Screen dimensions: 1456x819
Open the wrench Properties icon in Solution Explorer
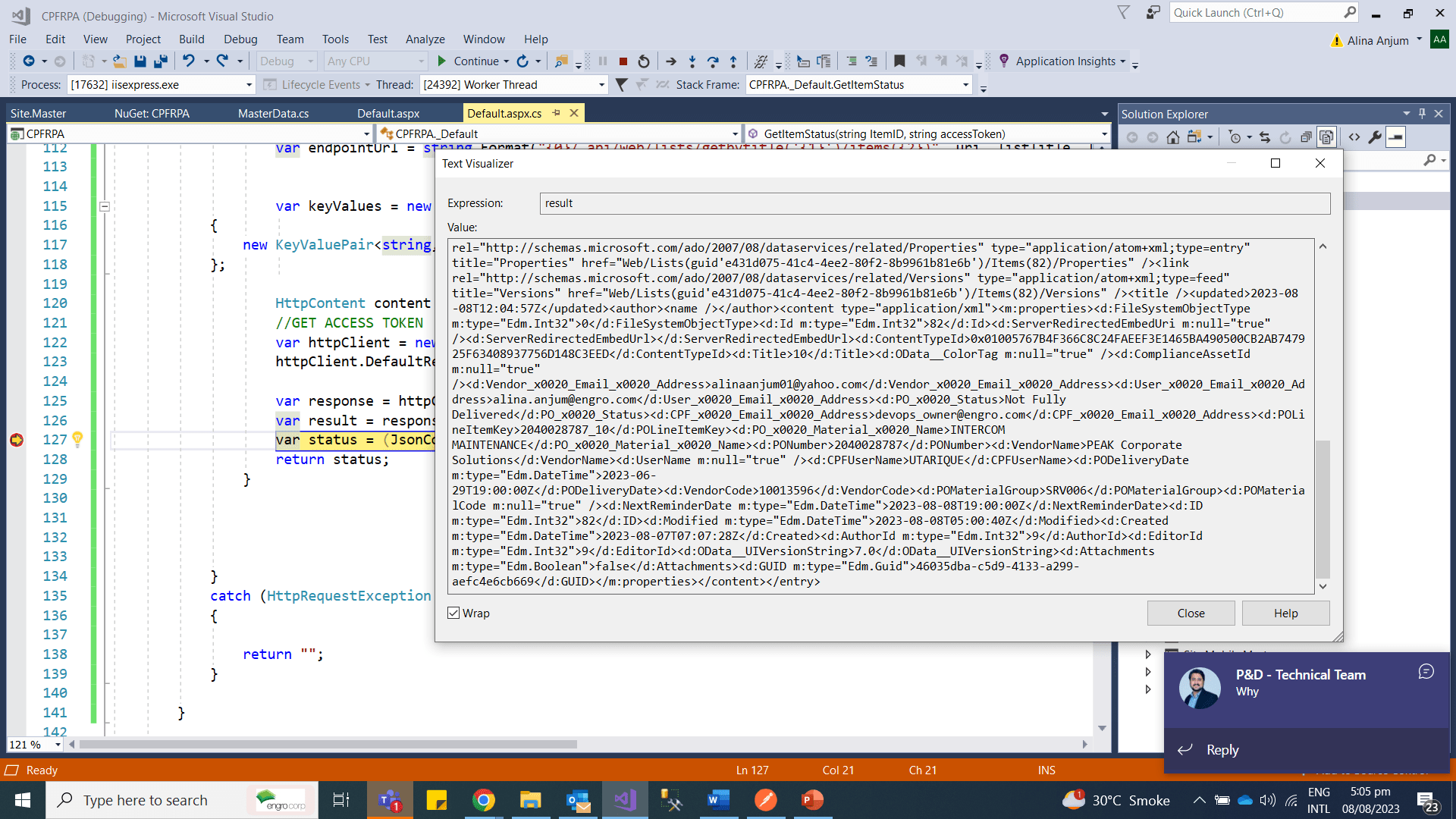pyautogui.click(x=1376, y=137)
